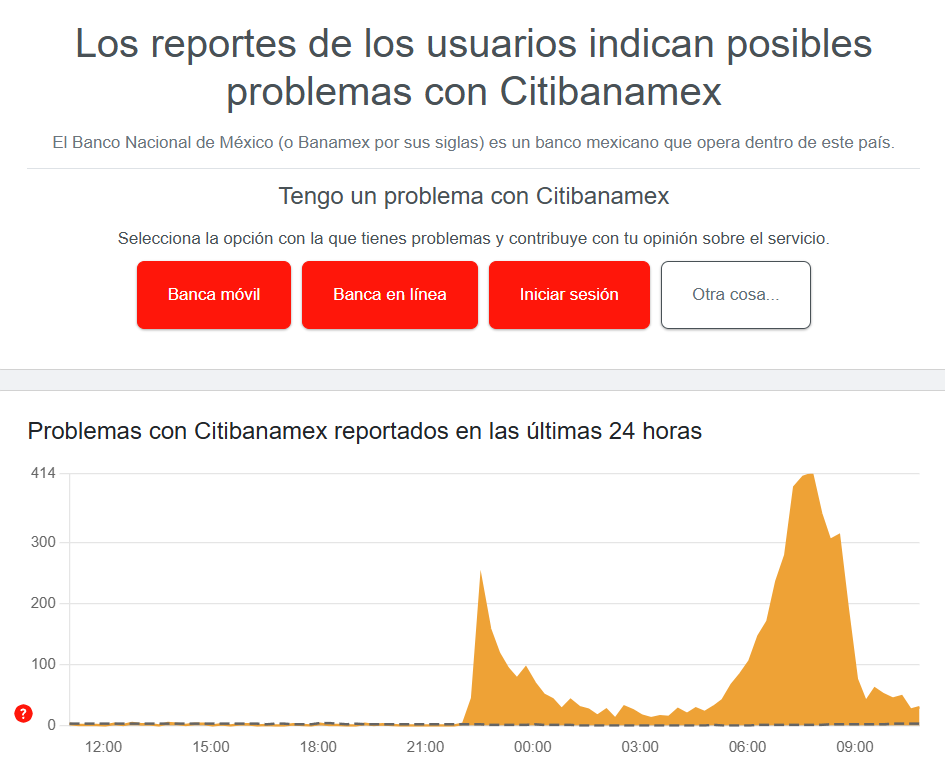The height and width of the screenshot is (763, 945).
Task: Click the 18:00 time axis label
Action: click(318, 747)
